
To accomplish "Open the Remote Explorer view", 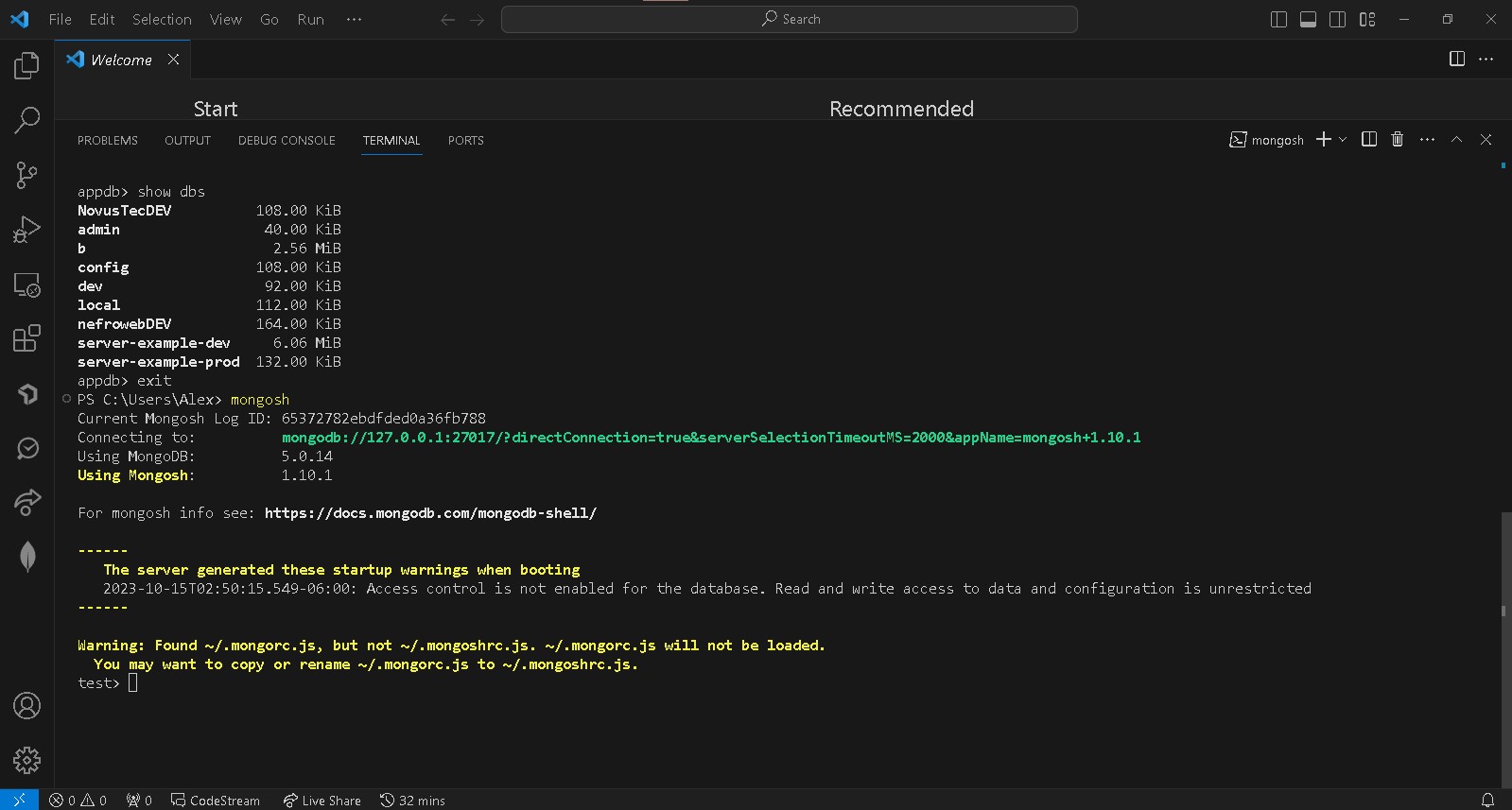I will point(26,284).
